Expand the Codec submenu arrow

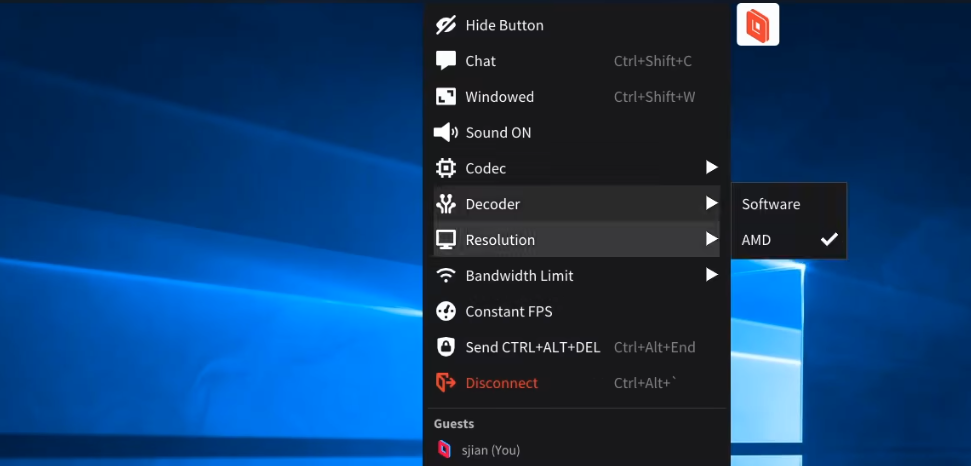[711, 168]
